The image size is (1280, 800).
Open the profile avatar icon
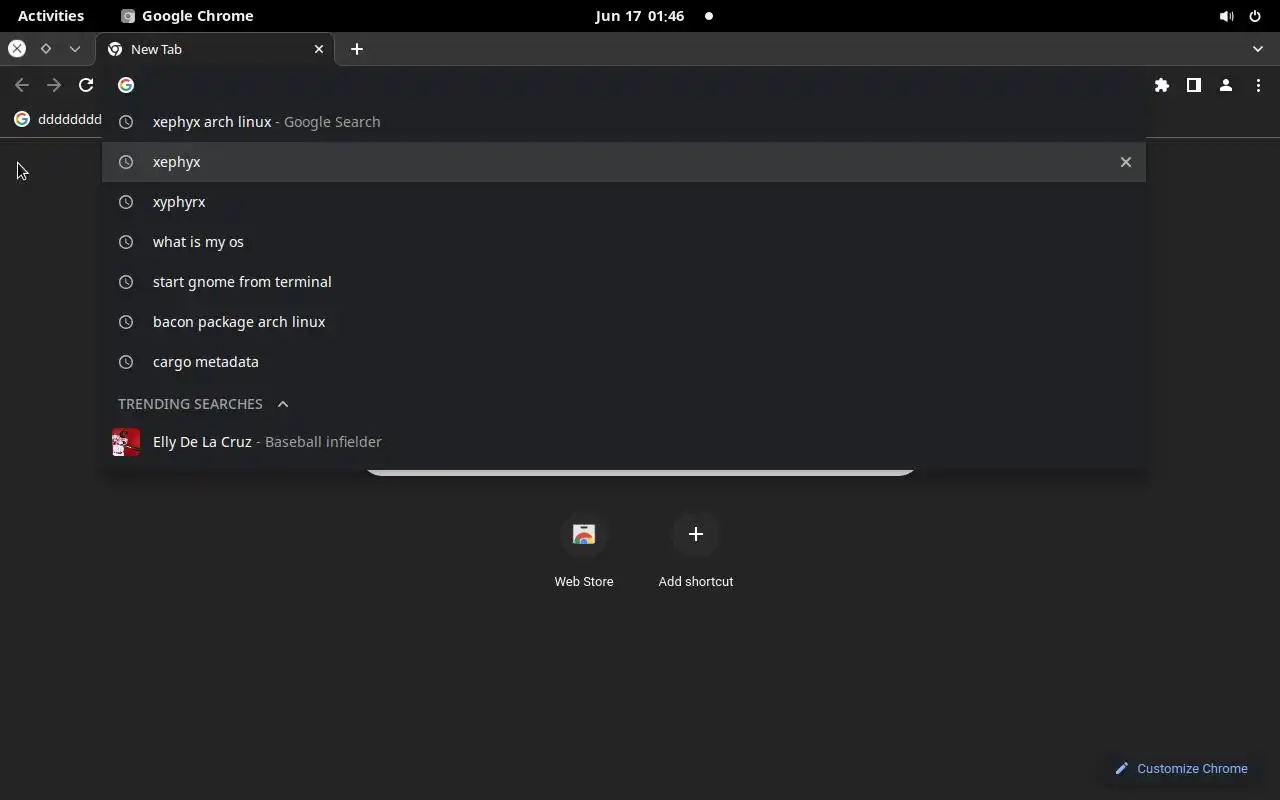pos(1226,85)
